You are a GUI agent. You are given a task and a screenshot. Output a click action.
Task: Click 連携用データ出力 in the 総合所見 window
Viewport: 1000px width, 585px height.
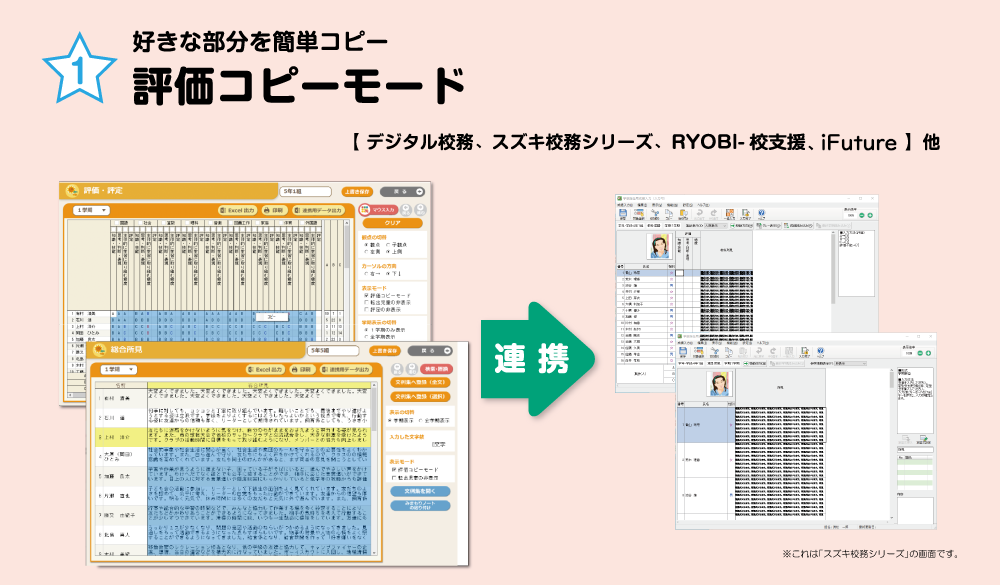point(346,369)
